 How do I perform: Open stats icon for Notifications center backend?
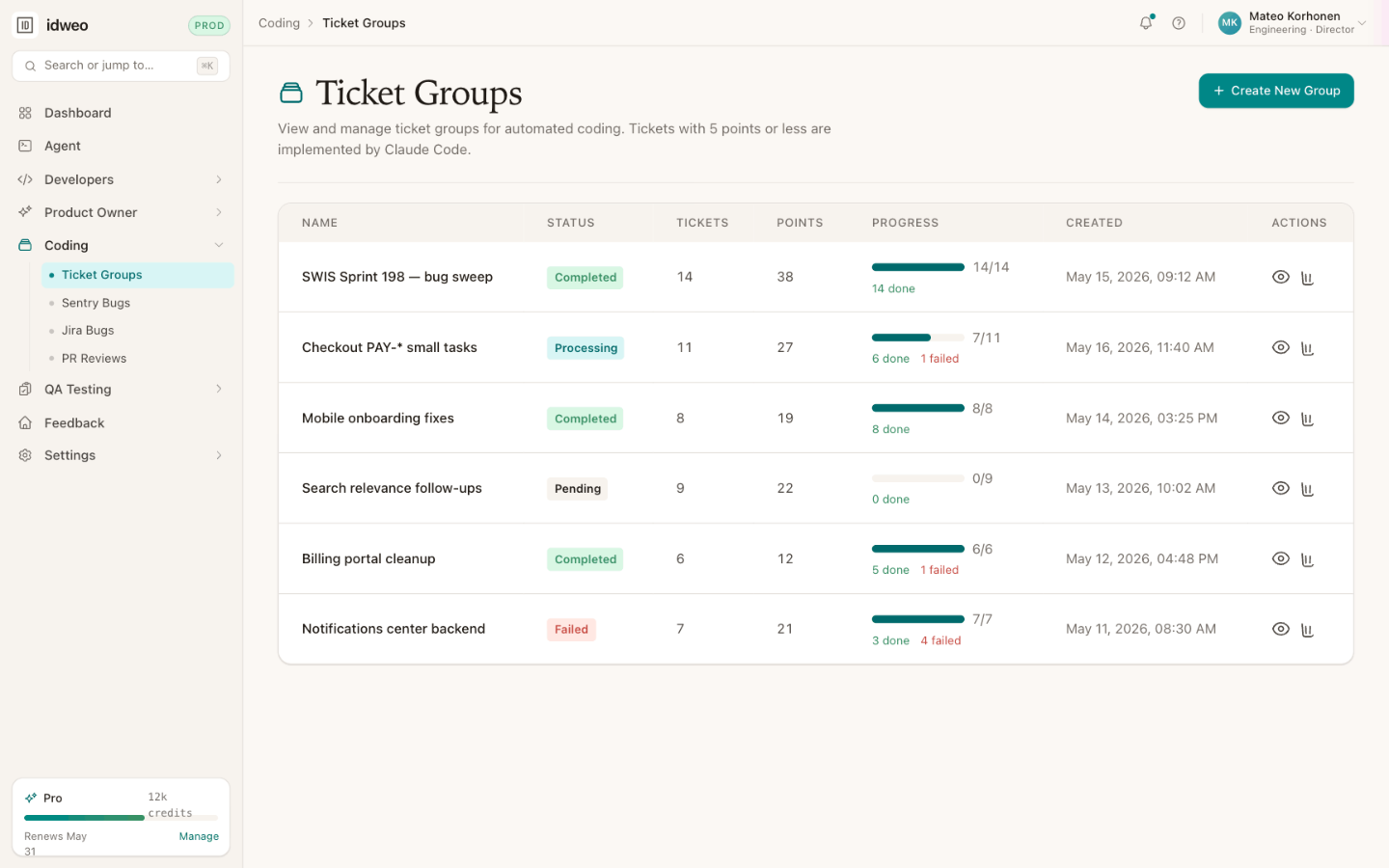(x=1308, y=630)
